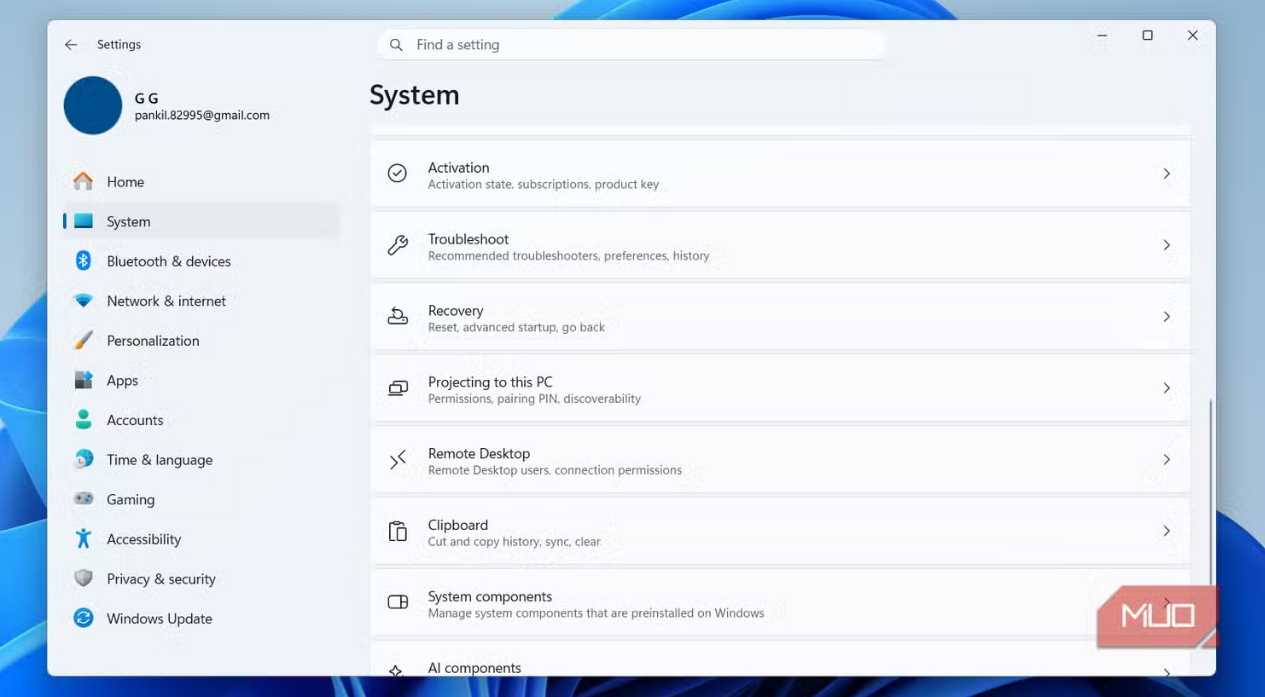The width and height of the screenshot is (1265, 697).
Task: Click the Remote Desktop icon
Action: click(398, 459)
